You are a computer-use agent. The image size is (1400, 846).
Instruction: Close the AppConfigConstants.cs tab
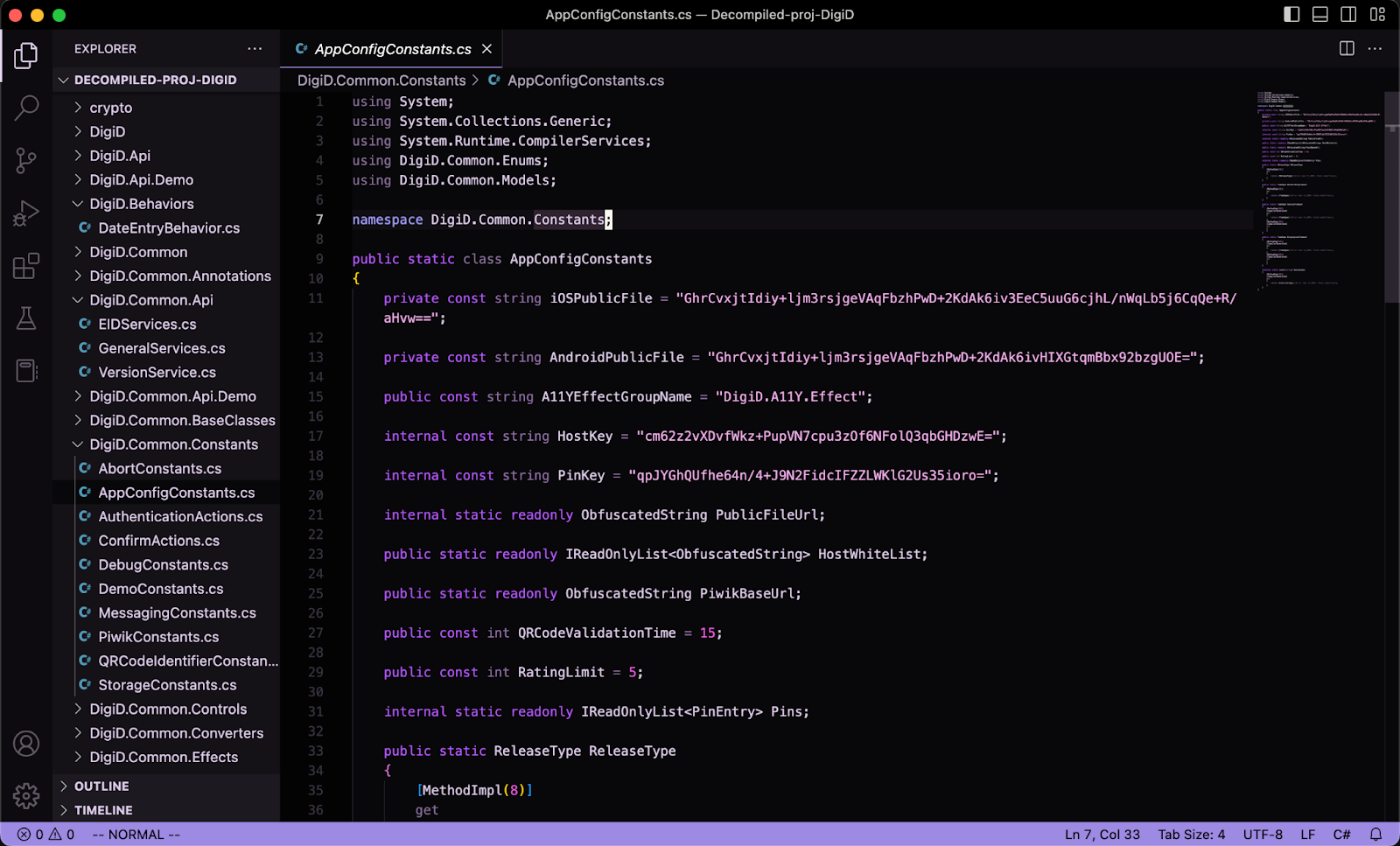click(487, 49)
